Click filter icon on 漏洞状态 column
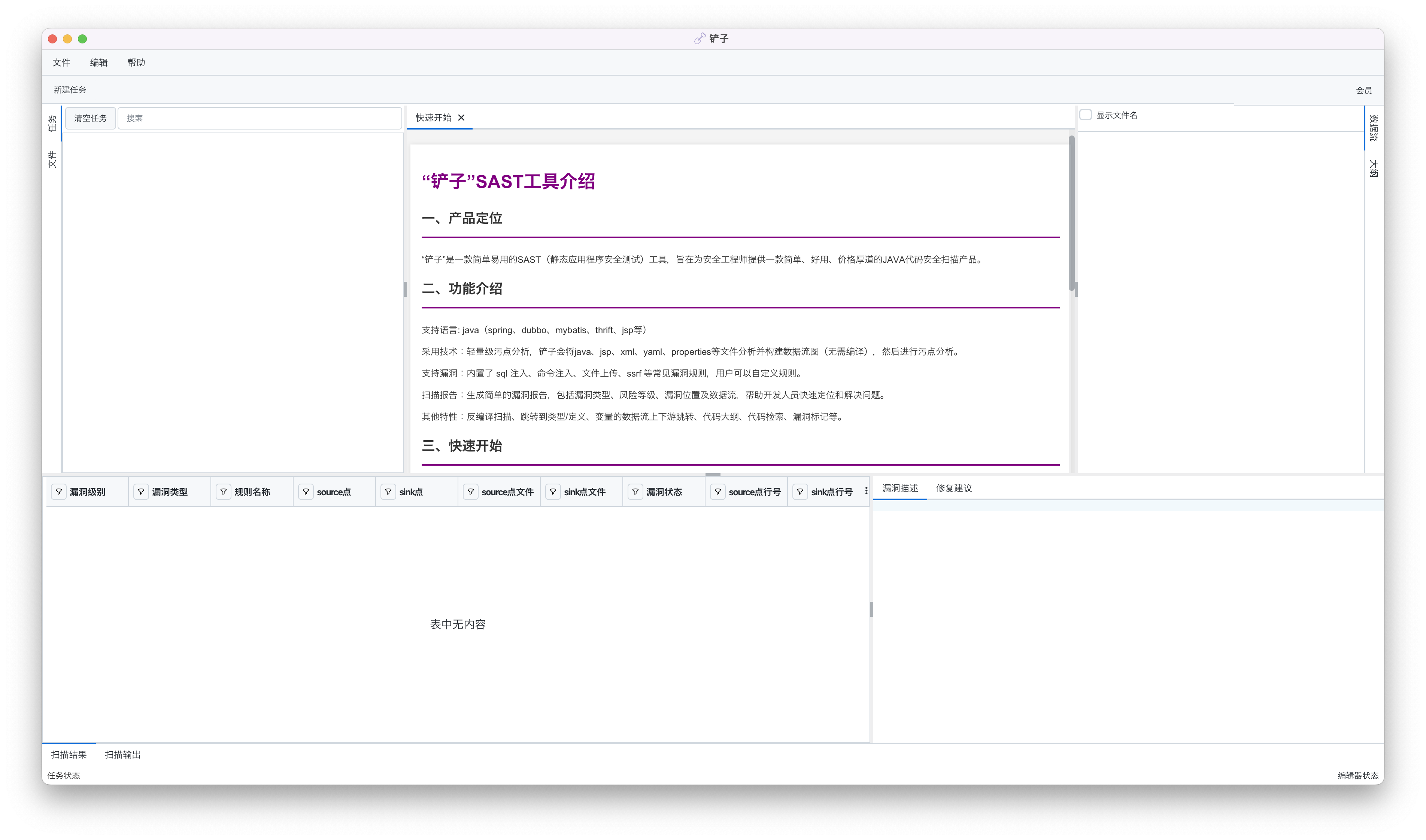 tap(635, 492)
